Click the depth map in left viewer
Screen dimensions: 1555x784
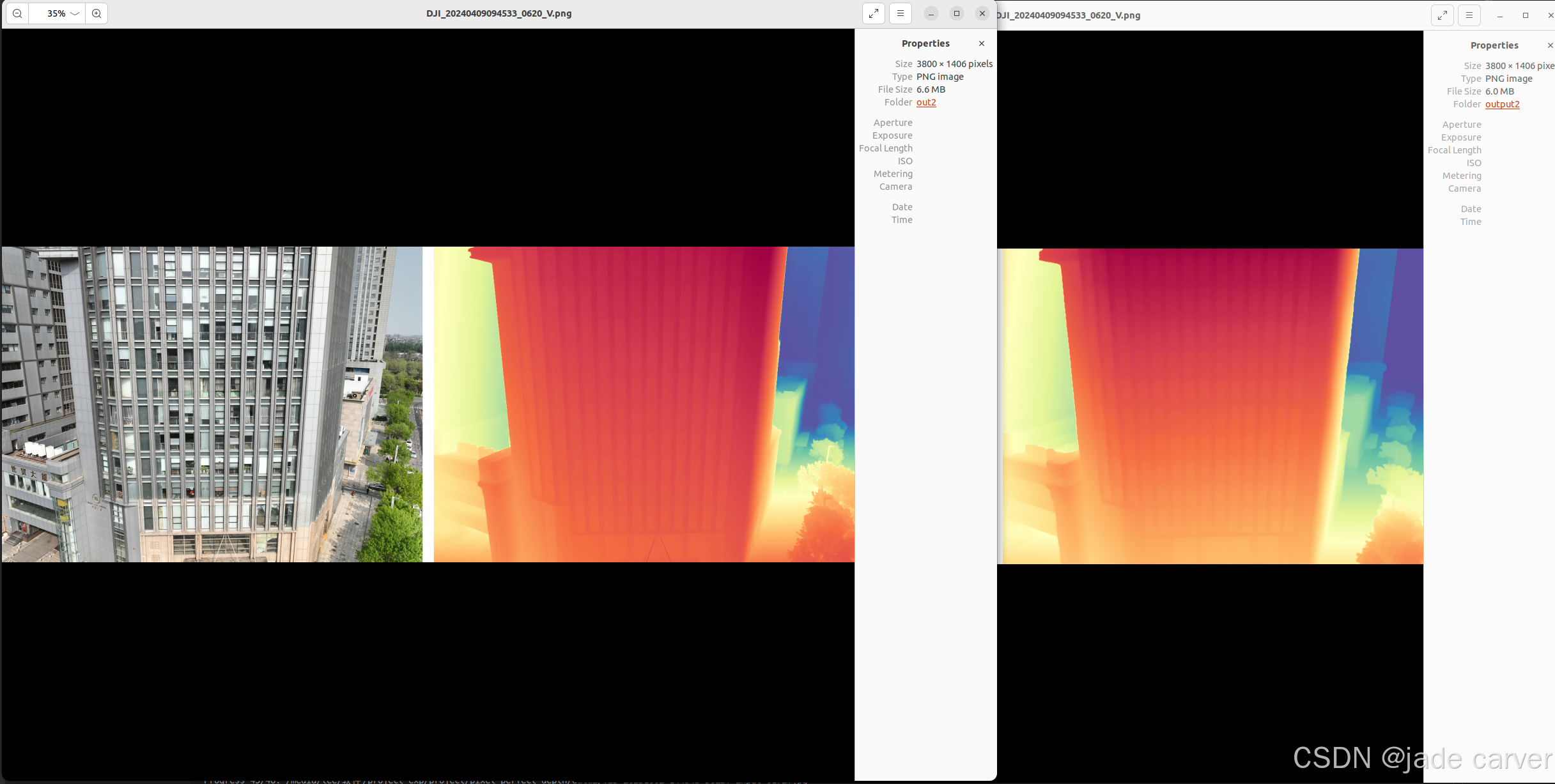click(644, 404)
